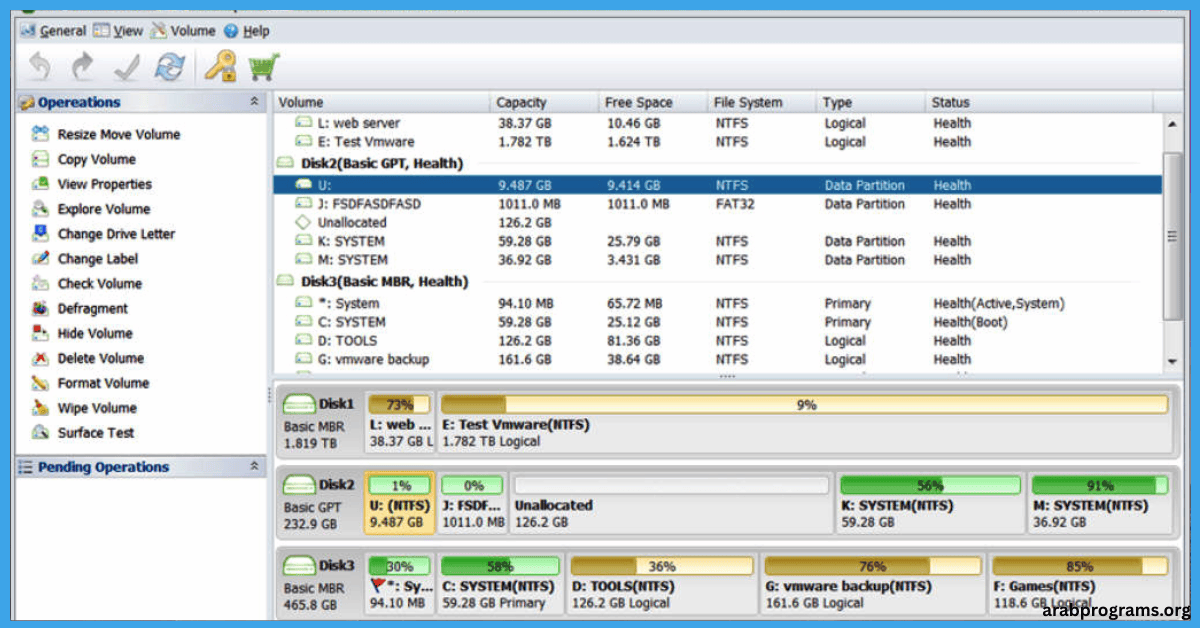Click the volume list scrollbar thumb
The height and width of the screenshot is (628, 1200).
(x=1173, y=237)
